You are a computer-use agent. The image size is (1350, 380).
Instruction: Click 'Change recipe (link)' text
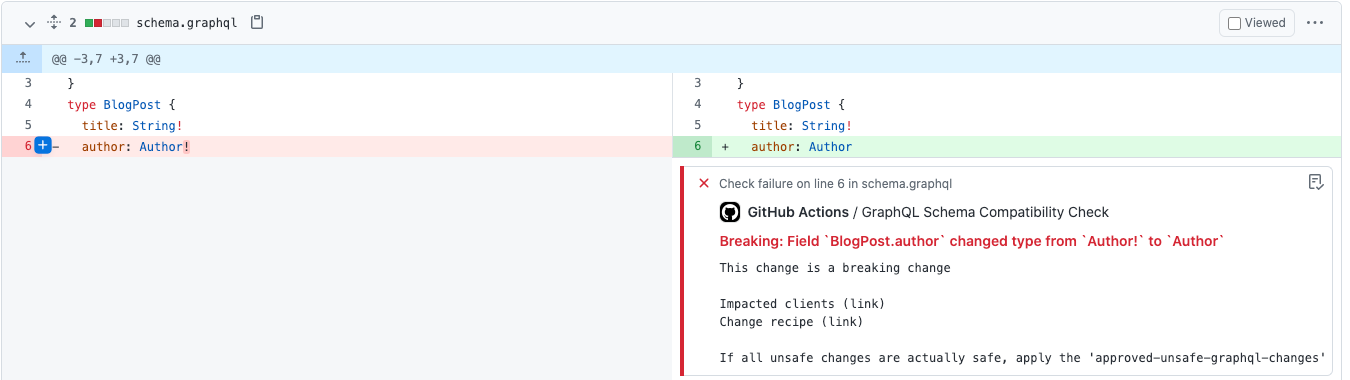[x=791, y=322]
